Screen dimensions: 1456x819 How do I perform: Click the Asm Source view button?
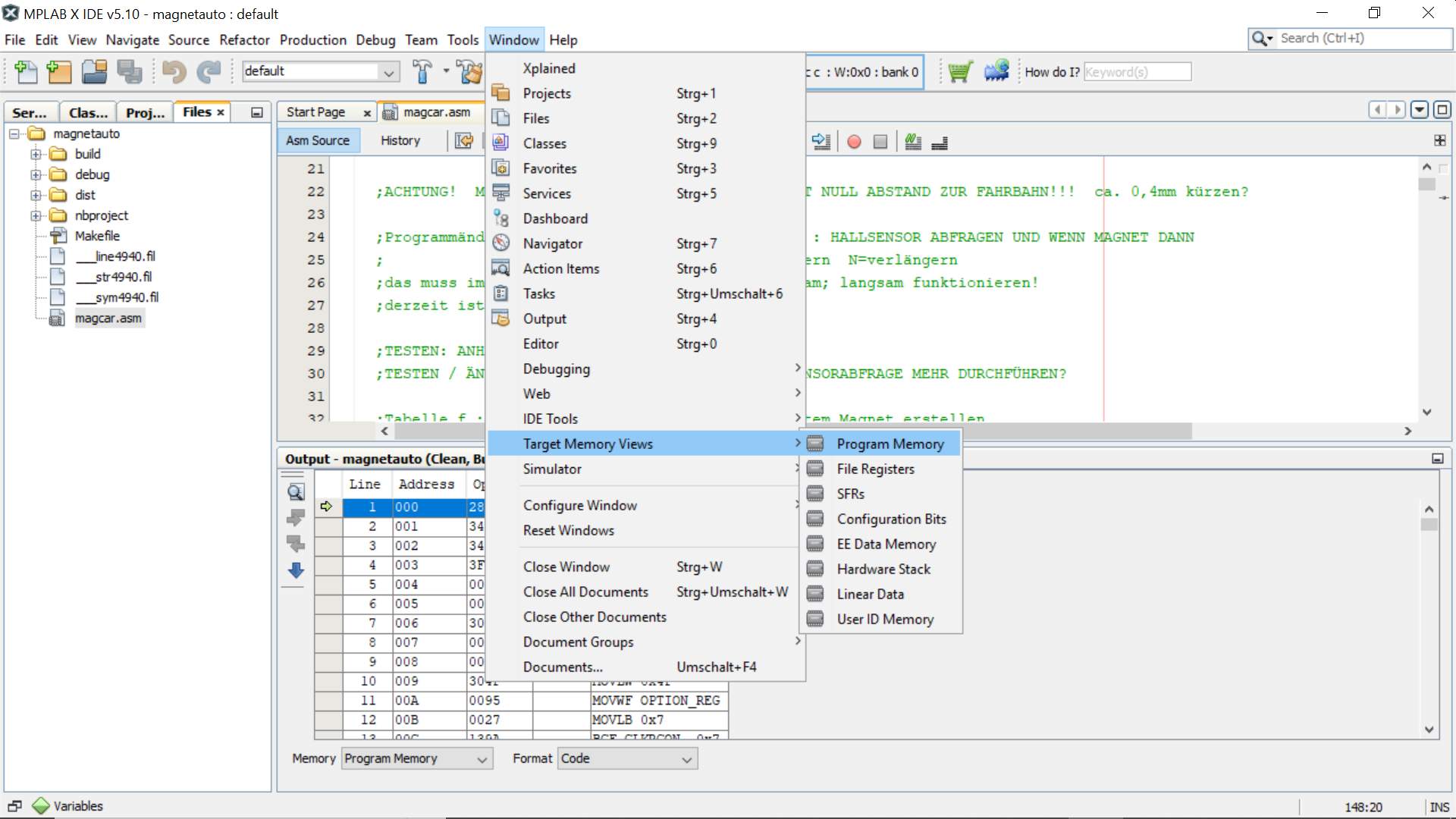(x=318, y=140)
